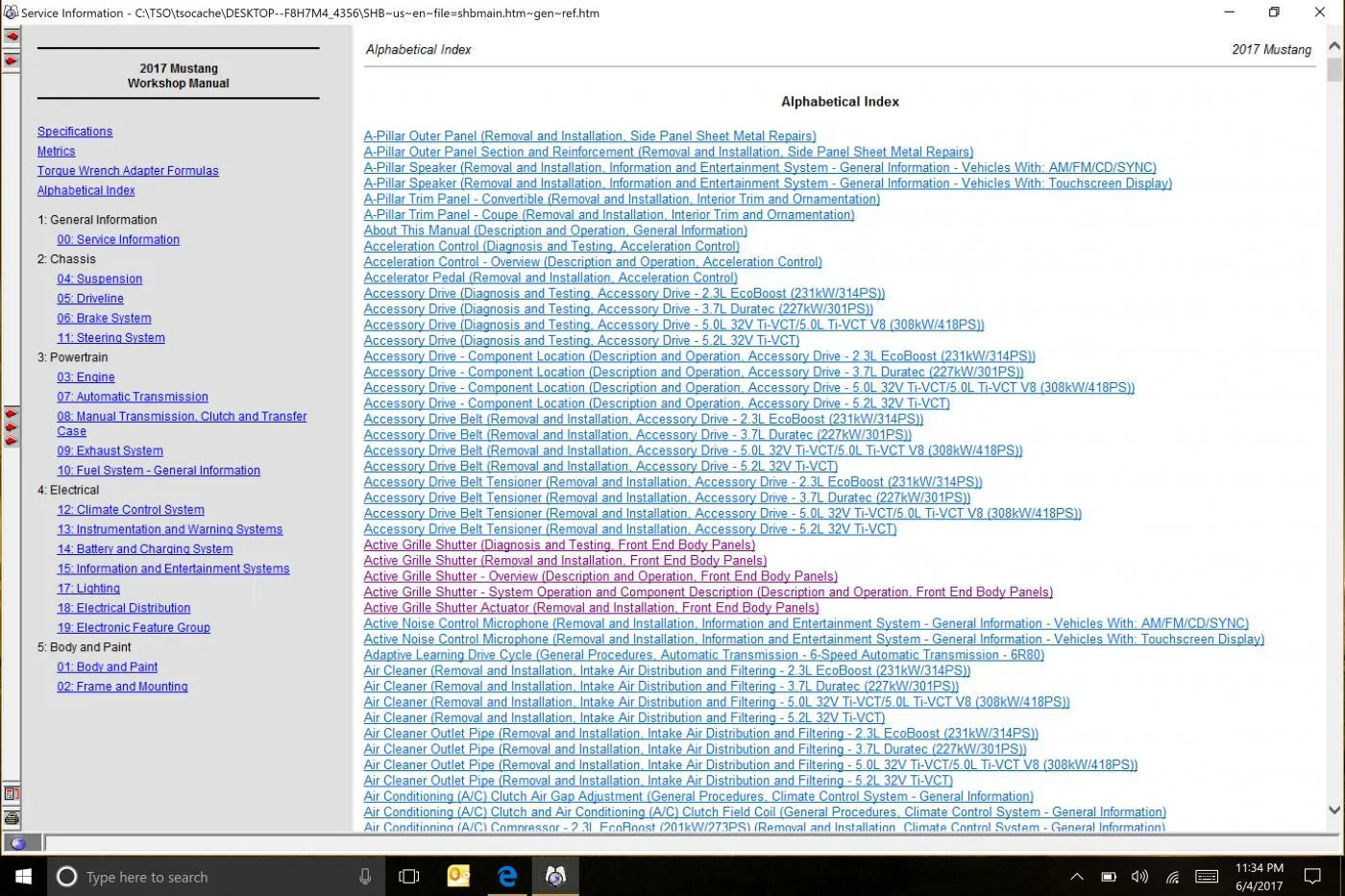Open A-Pillar Trim Panel - Convertible link
The image size is (1345, 896).
(622, 199)
